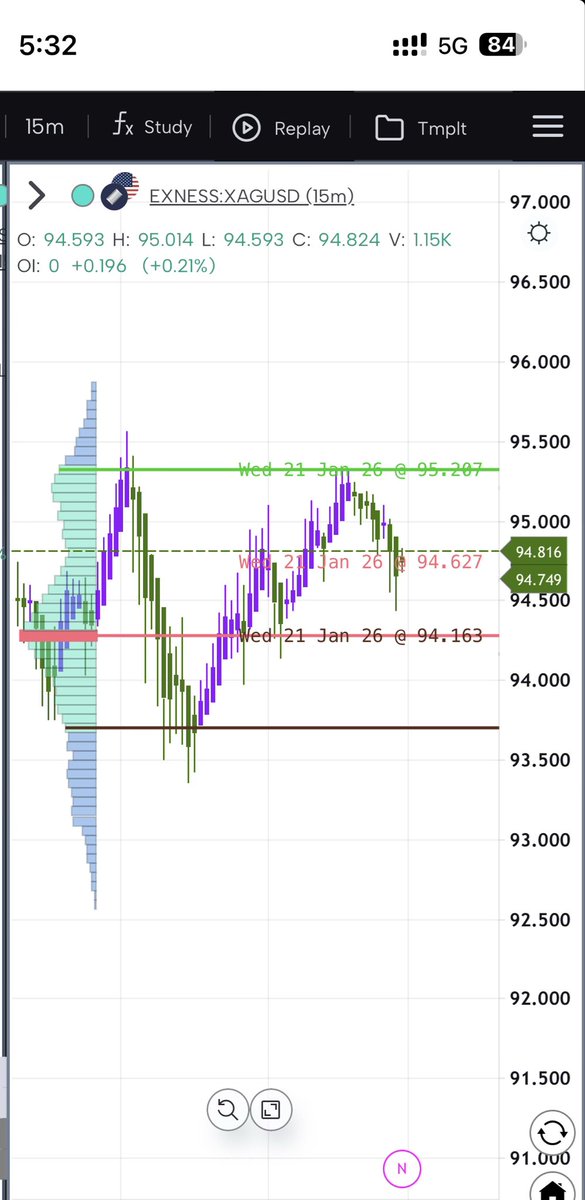
Task: Open the Tmplt templates folder
Action: (x=421, y=128)
